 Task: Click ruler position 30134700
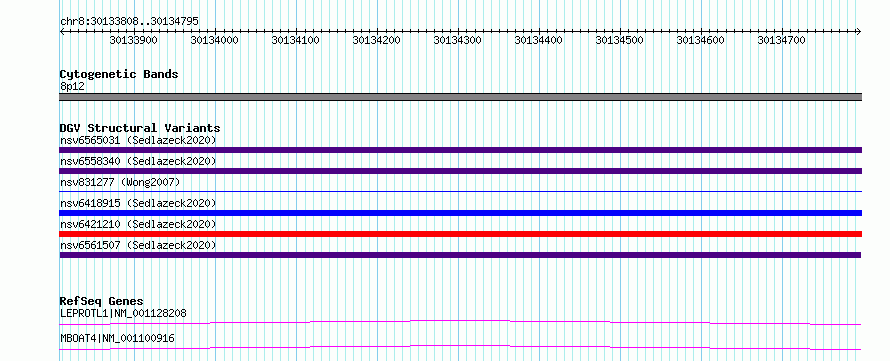click(x=782, y=40)
